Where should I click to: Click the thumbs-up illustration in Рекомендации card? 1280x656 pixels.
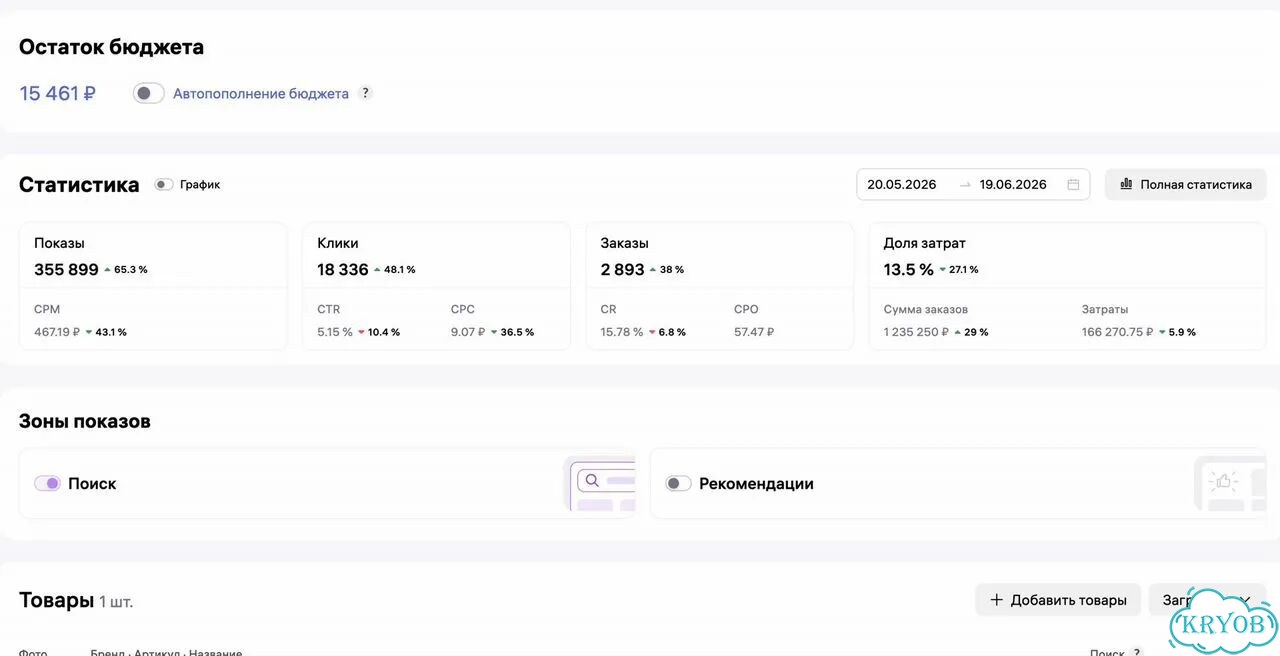[x=1225, y=484]
